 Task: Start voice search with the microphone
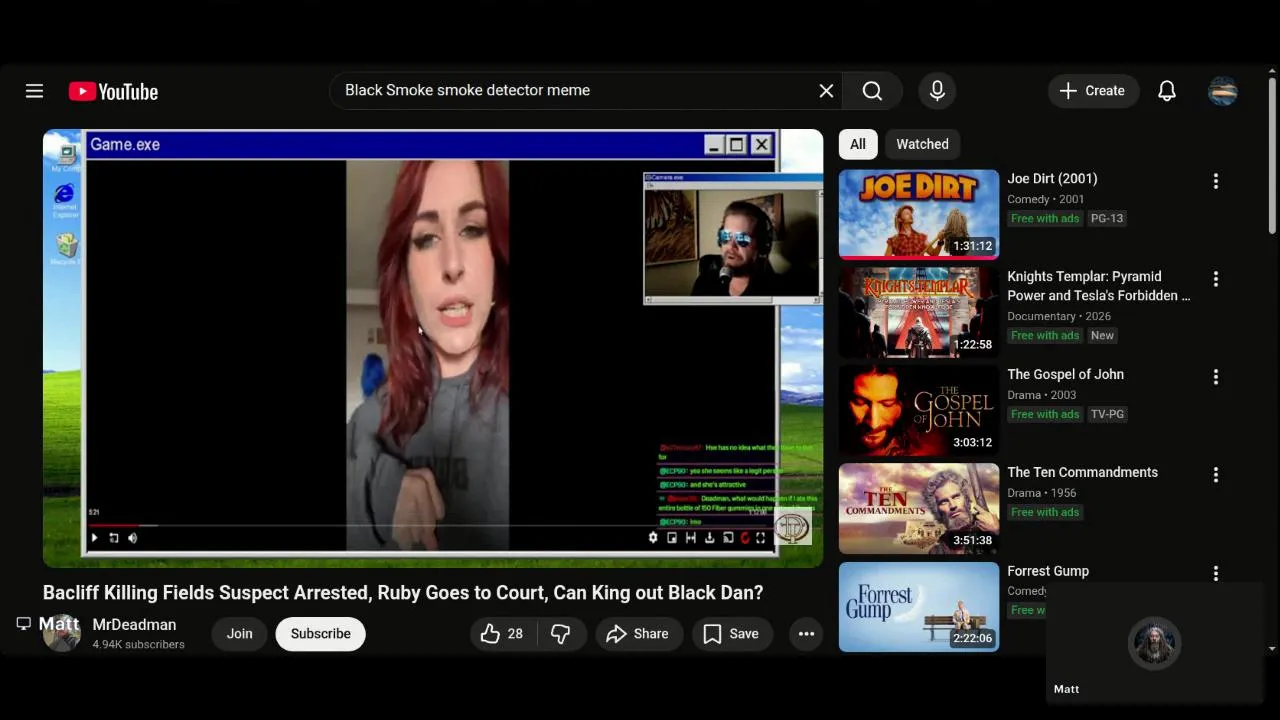[x=937, y=91]
